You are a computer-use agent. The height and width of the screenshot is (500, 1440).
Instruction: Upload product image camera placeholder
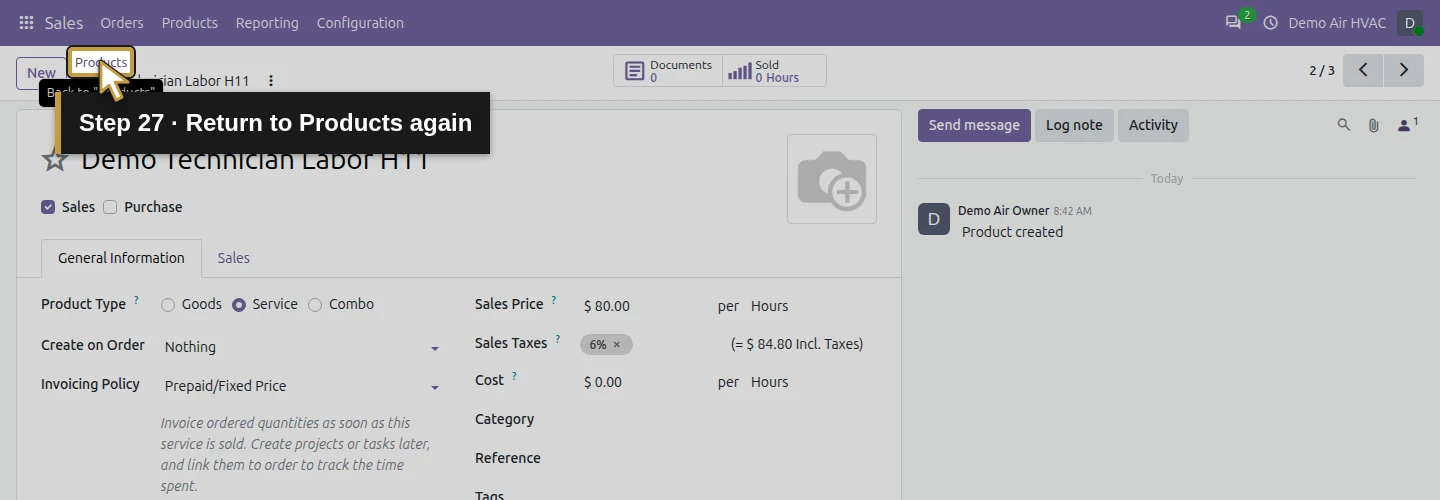click(x=832, y=179)
